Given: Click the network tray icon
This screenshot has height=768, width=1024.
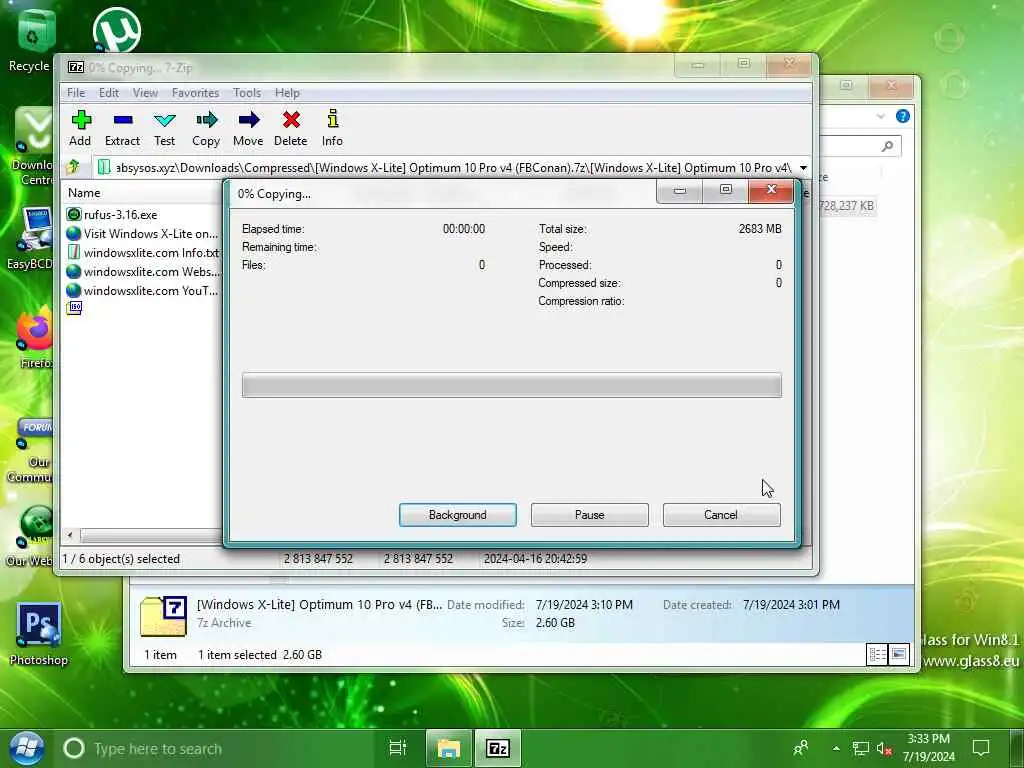Looking at the screenshot, I should point(861,748).
